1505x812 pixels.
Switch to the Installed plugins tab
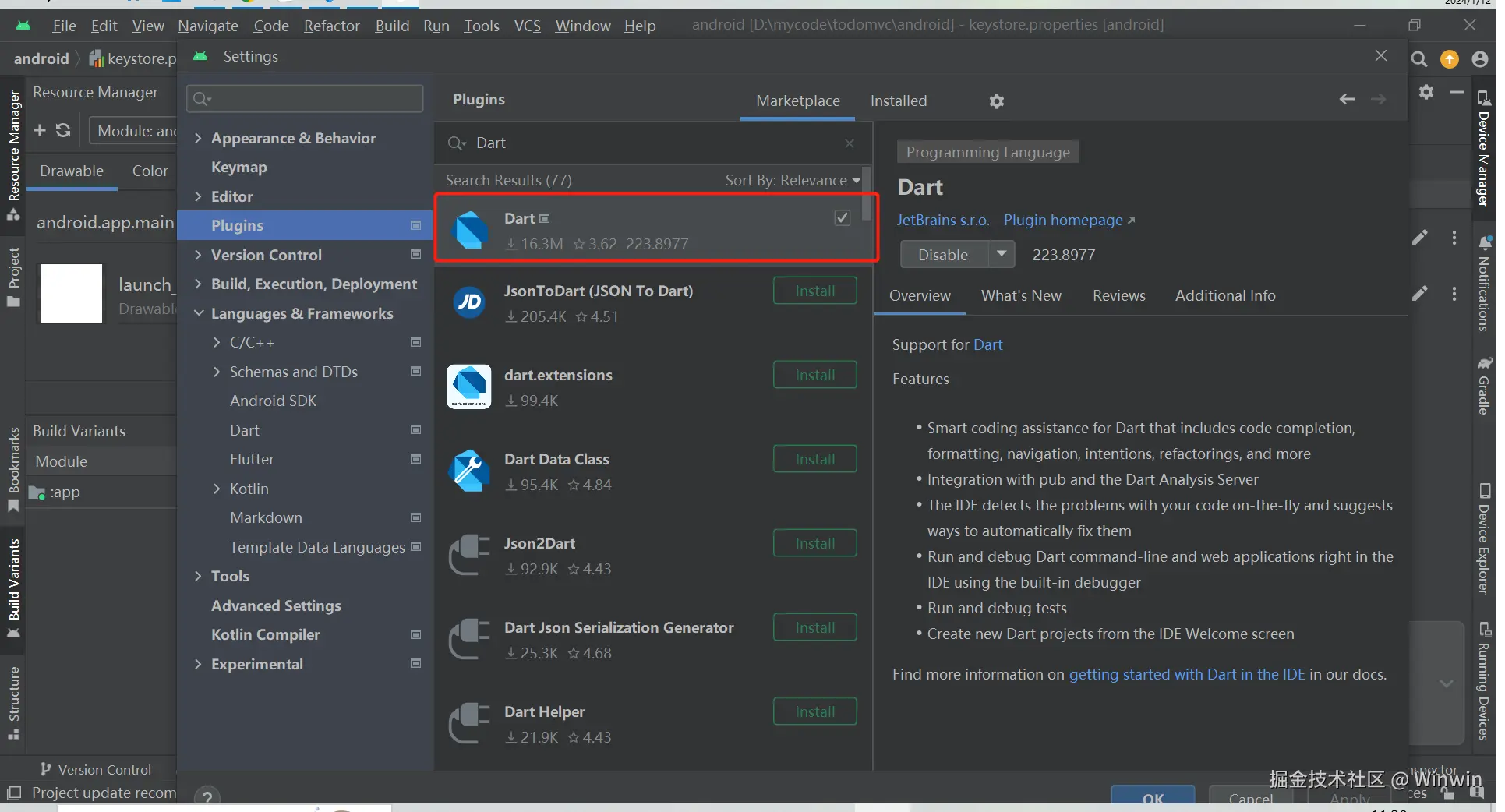[899, 101]
